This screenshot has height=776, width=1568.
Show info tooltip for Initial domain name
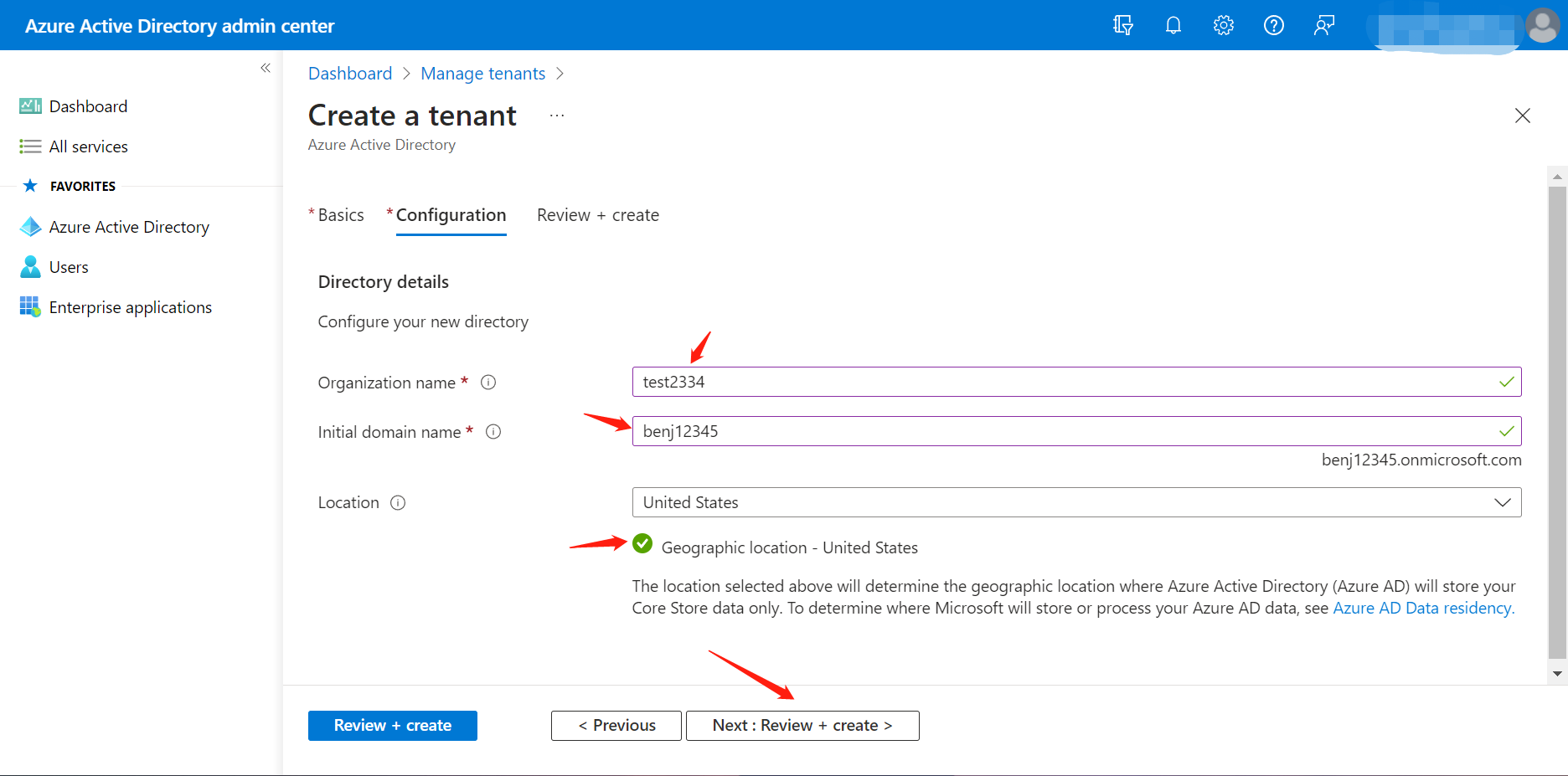click(493, 432)
